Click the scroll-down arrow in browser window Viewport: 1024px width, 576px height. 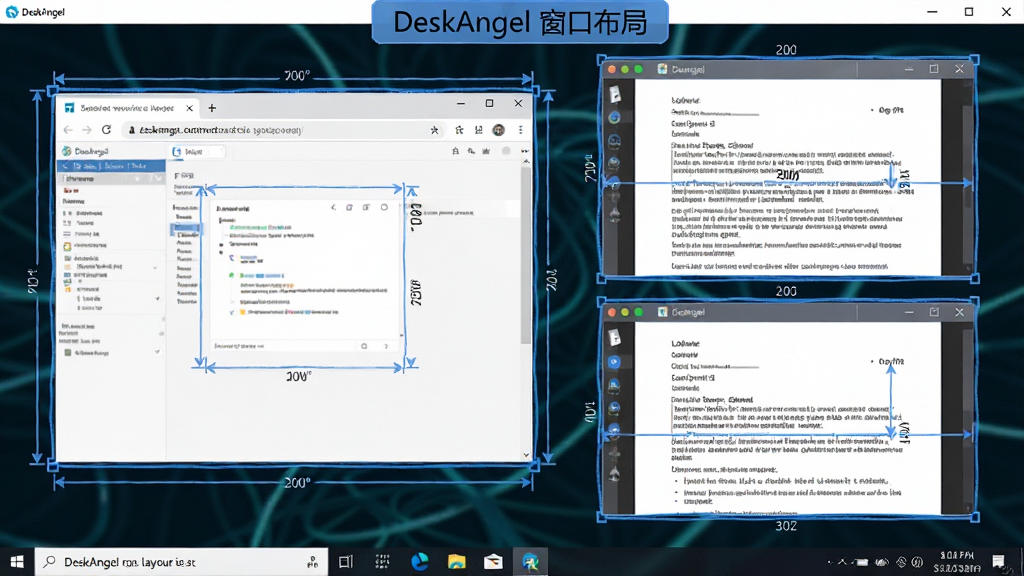(526, 455)
